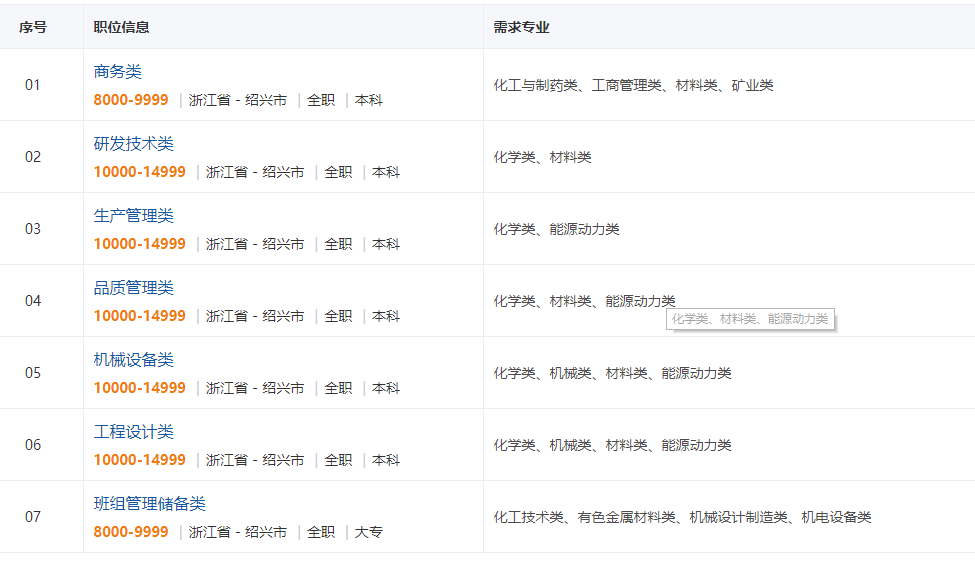Click the 序号 column header

(33, 27)
